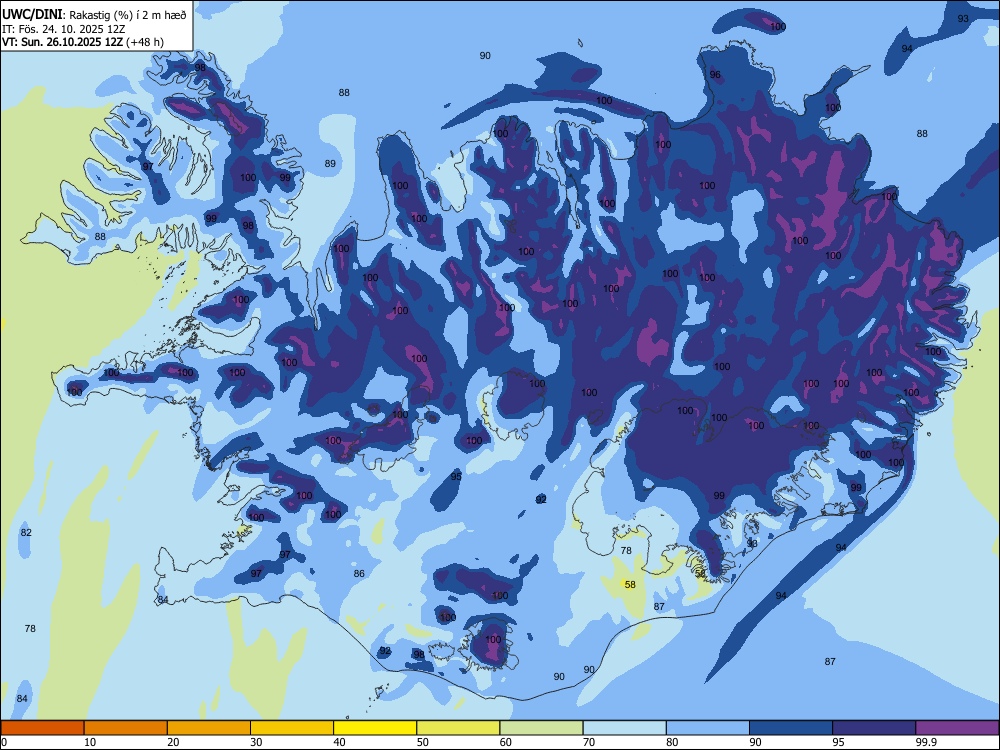Viewport: 1000px width, 750px height.
Task: Click the legend label '40'
Action: [339, 742]
